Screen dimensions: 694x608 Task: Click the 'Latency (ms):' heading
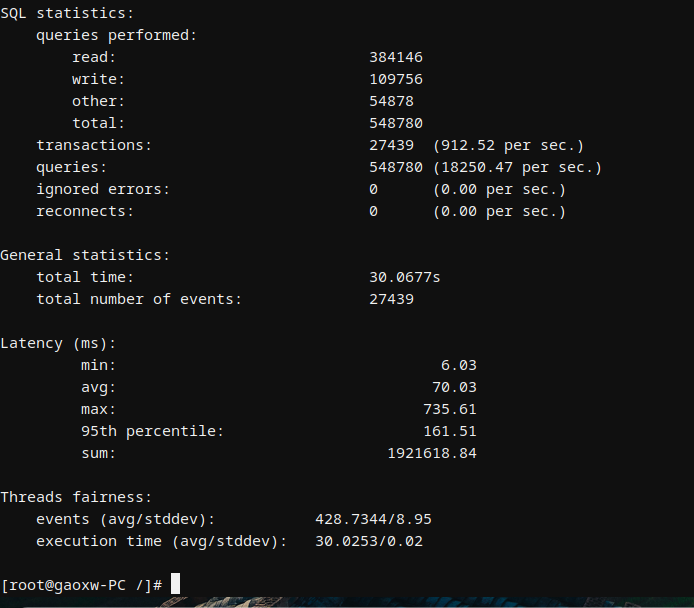pos(58,344)
